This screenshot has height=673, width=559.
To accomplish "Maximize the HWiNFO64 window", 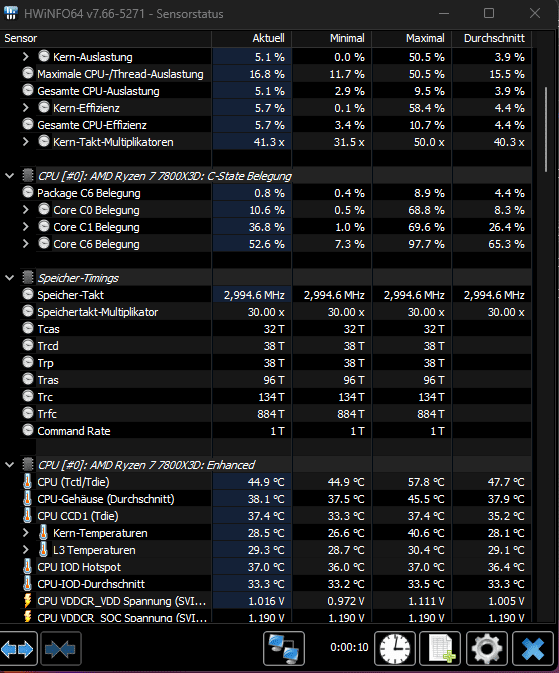I will pos(489,13).
